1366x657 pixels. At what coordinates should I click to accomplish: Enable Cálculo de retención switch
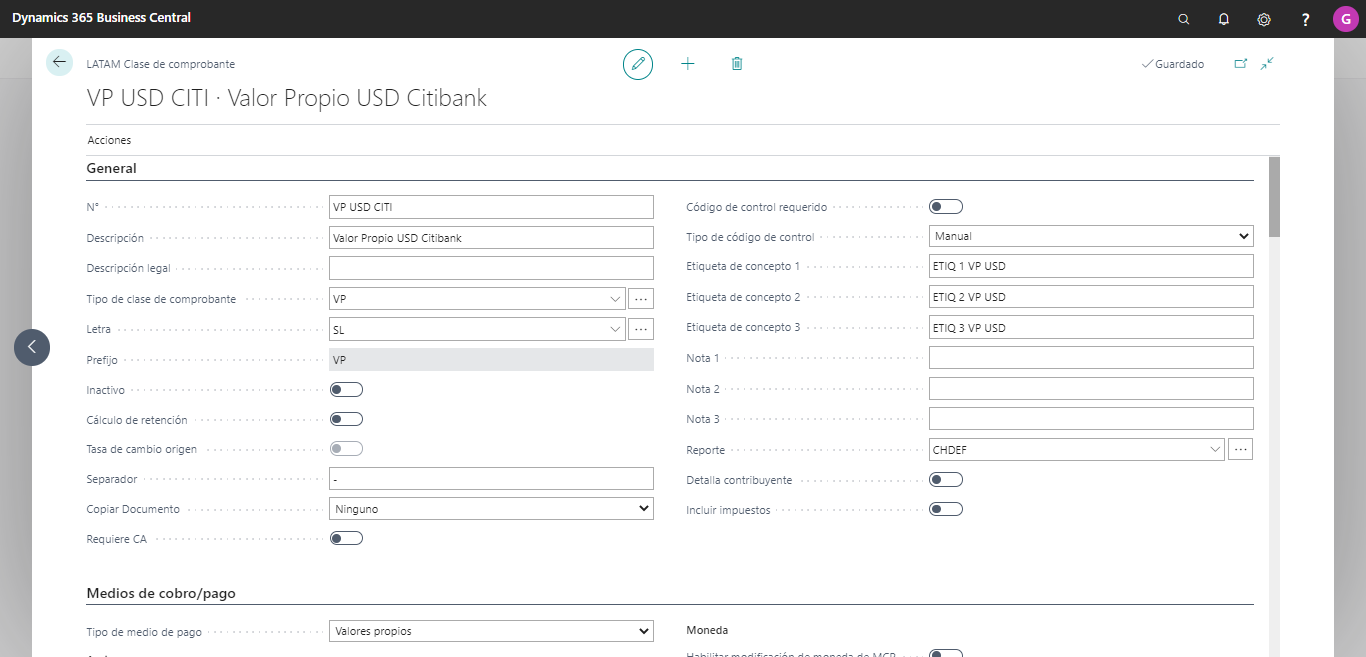tap(346, 419)
